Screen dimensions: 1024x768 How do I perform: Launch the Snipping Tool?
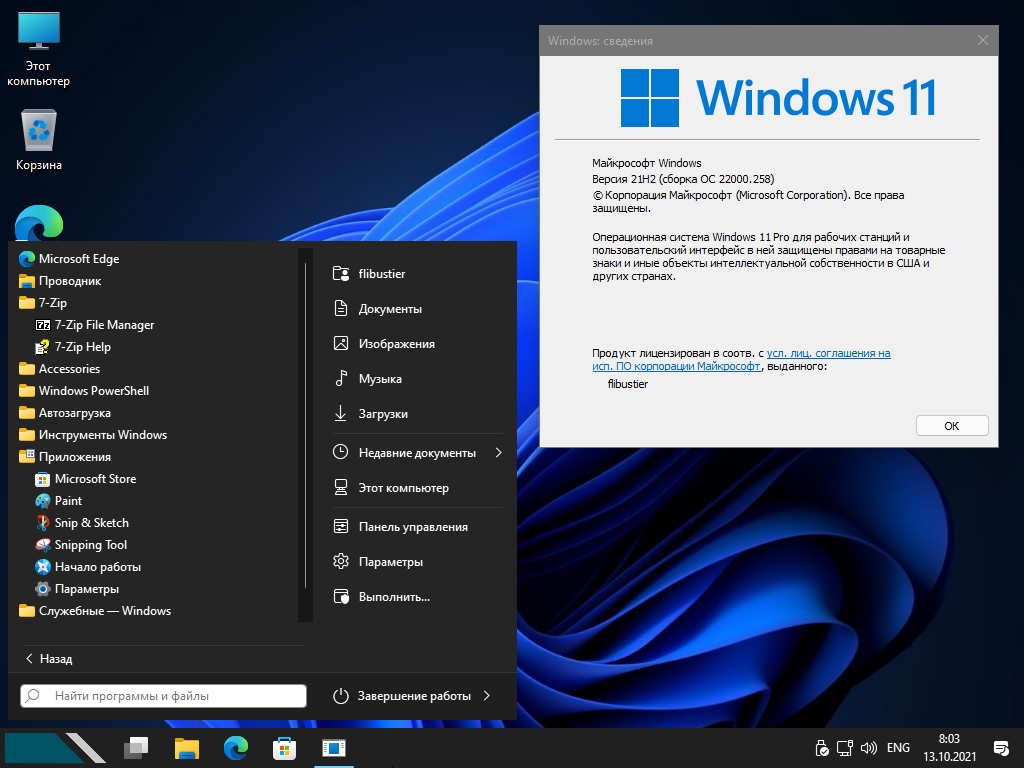tap(90, 545)
